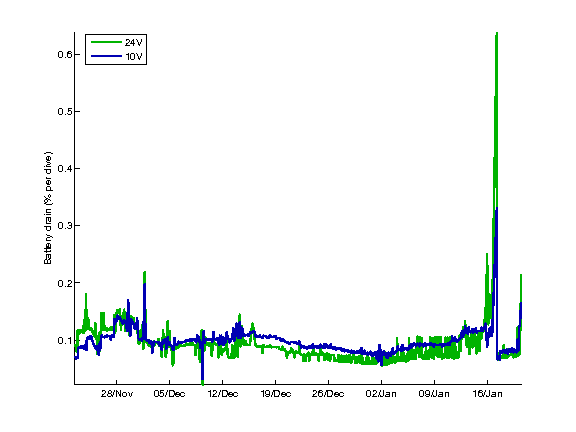Click the 26/Dec x-axis tick label
Viewport: 576px width, 432px height.
click(x=328, y=394)
